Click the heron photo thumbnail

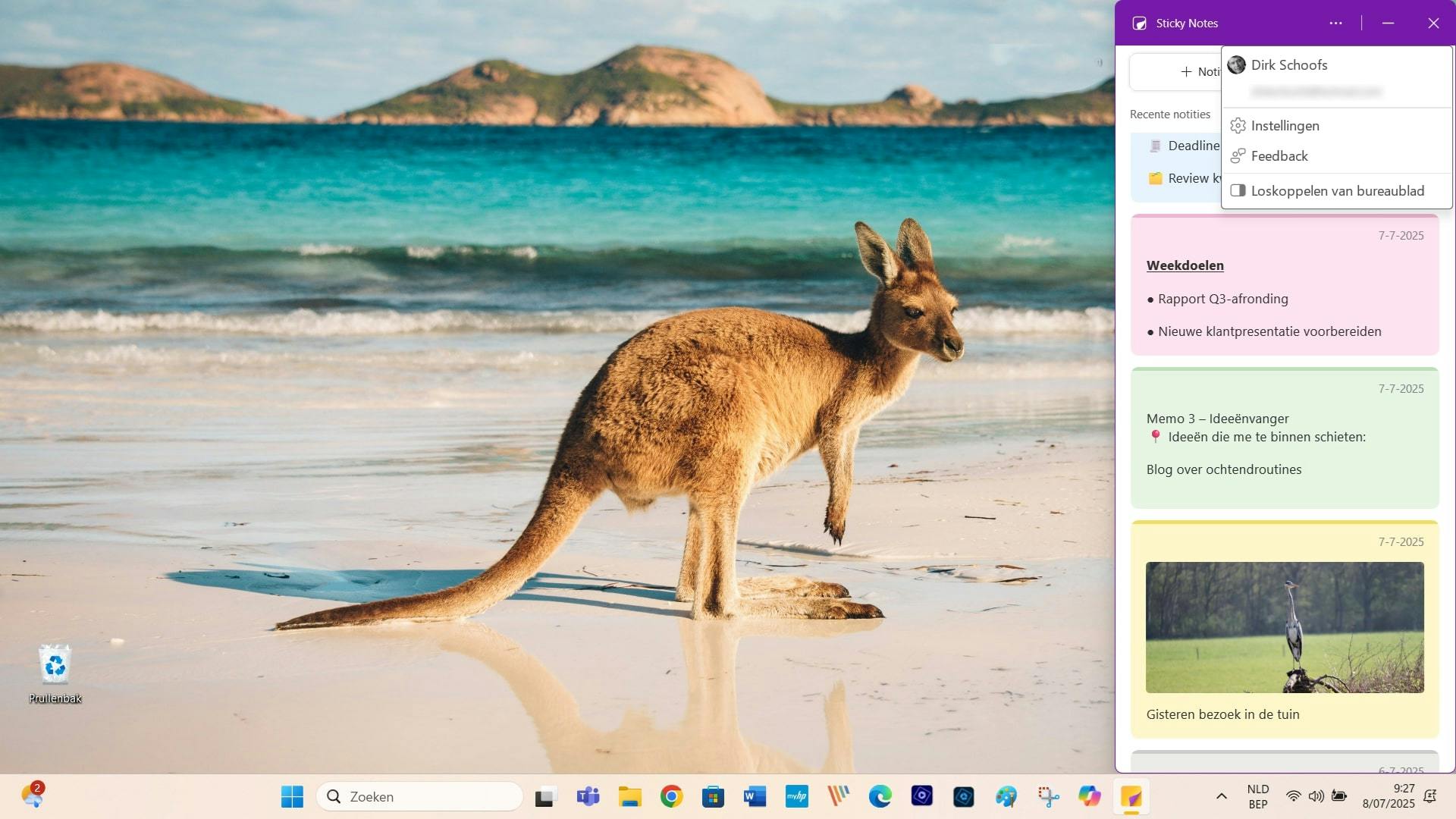[1284, 627]
